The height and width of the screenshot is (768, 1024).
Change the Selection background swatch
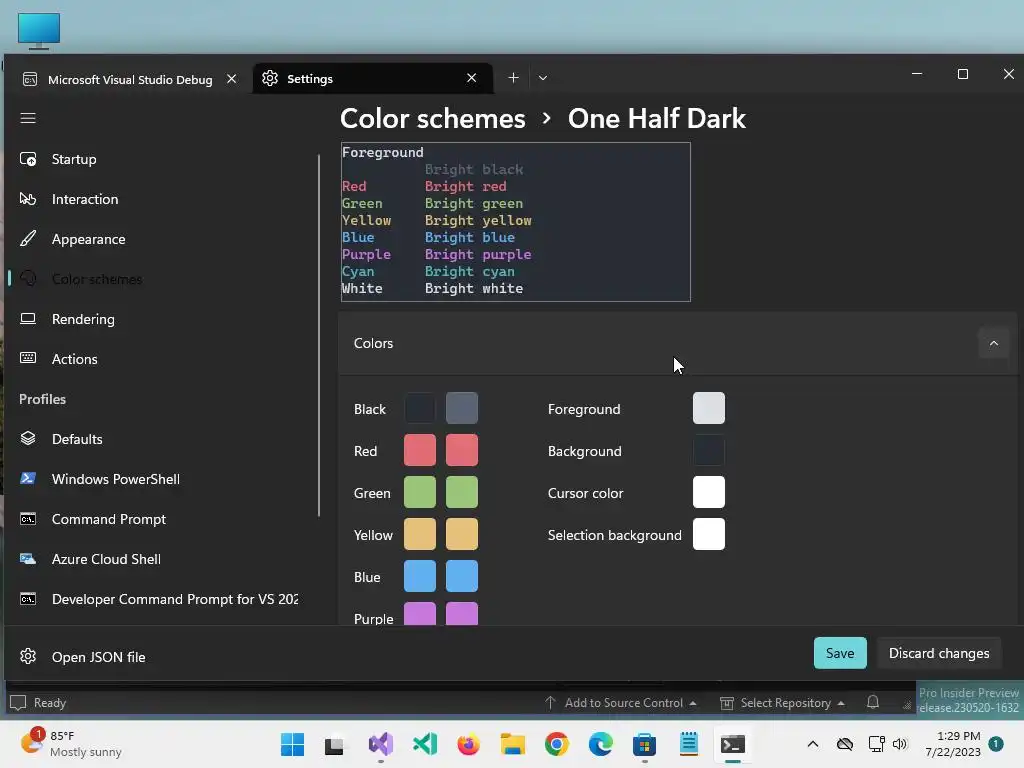coord(709,534)
